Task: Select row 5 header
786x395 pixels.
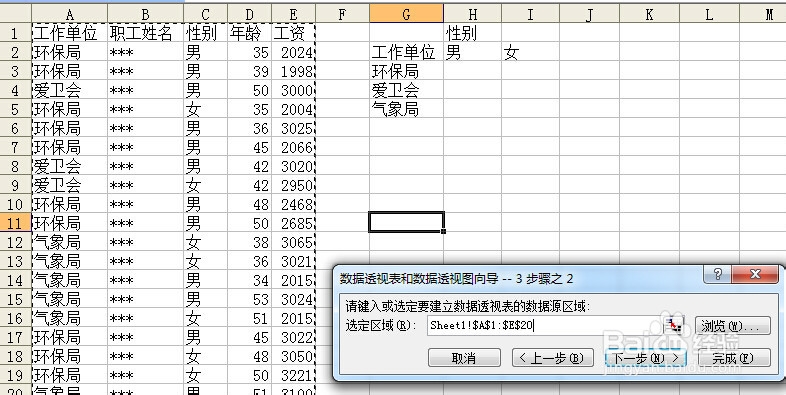Action: (x=16, y=109)
